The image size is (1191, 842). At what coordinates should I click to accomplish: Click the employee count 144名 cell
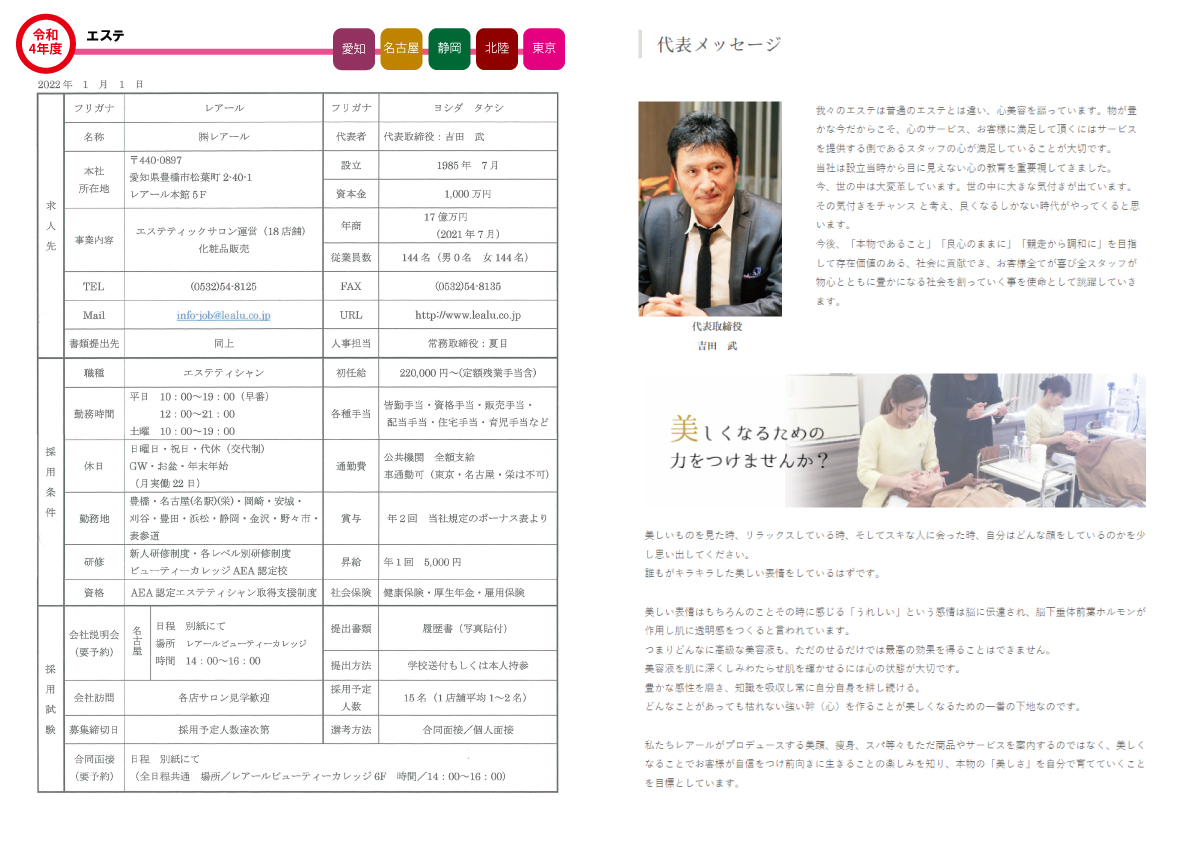pyautogui.click(x=468, y=257)
